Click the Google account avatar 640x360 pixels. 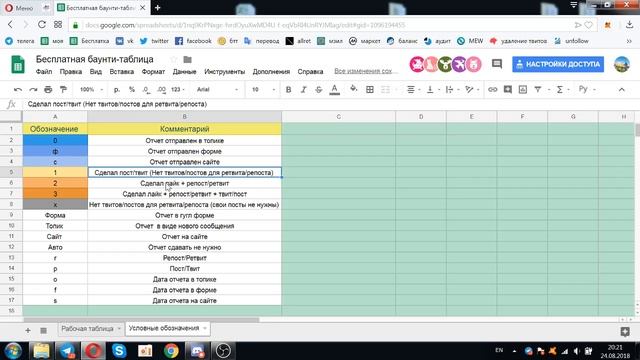(x=622, y=64)
